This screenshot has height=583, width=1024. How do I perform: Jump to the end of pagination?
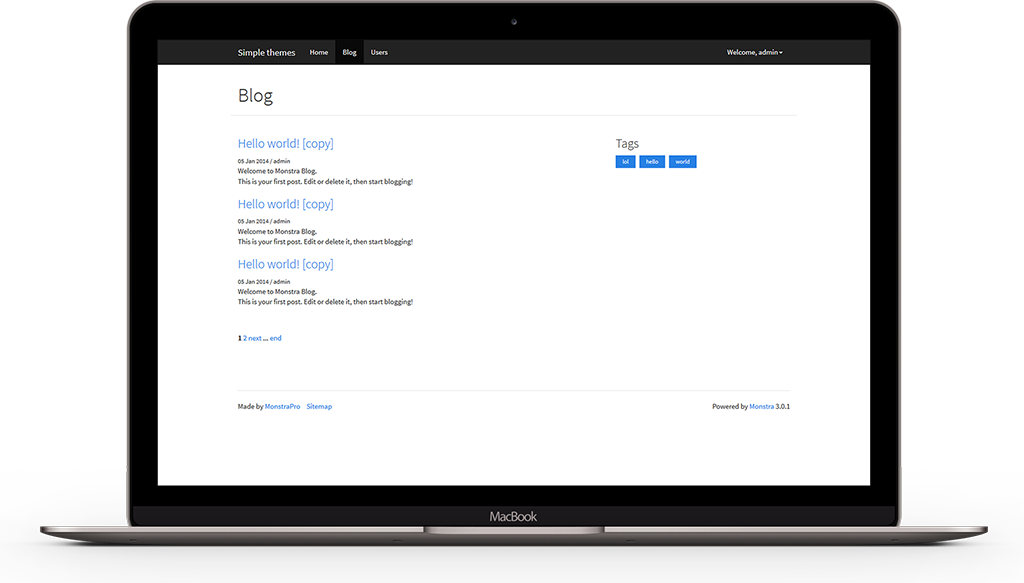tap(276, 338)
